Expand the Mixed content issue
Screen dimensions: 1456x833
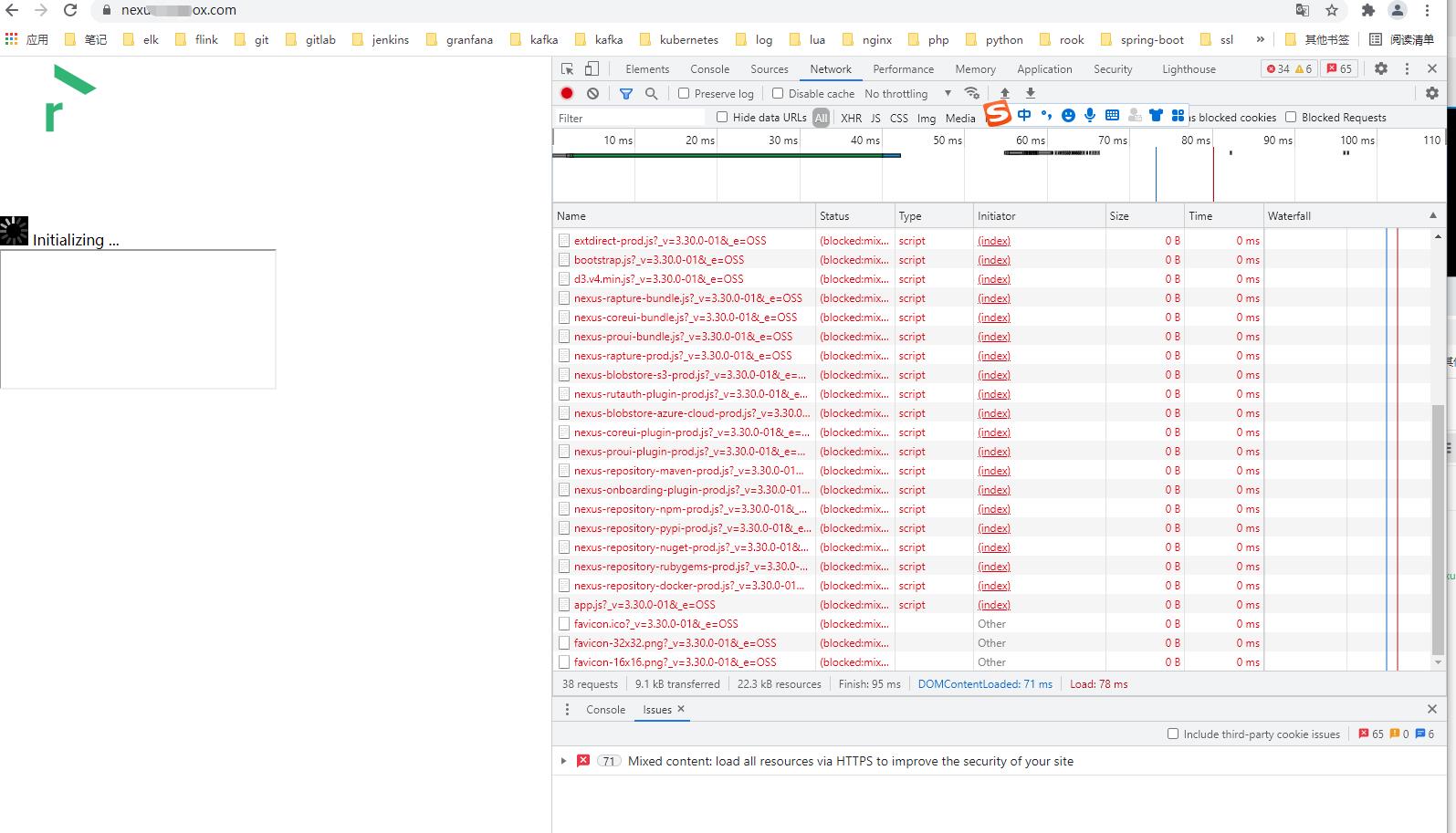(x=564, y=761)
